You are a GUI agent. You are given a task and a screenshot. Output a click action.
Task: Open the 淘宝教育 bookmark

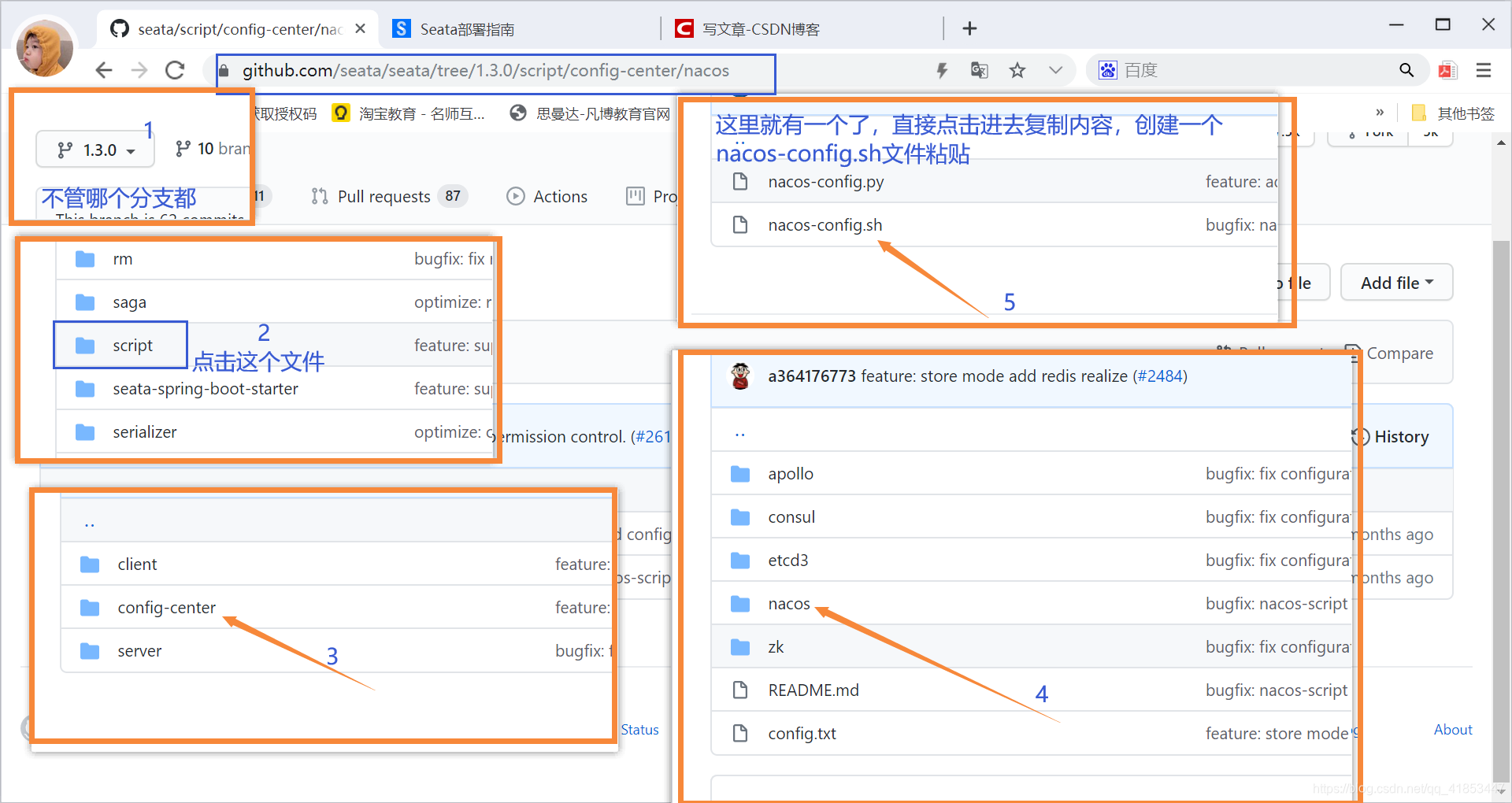pos(408,113)
